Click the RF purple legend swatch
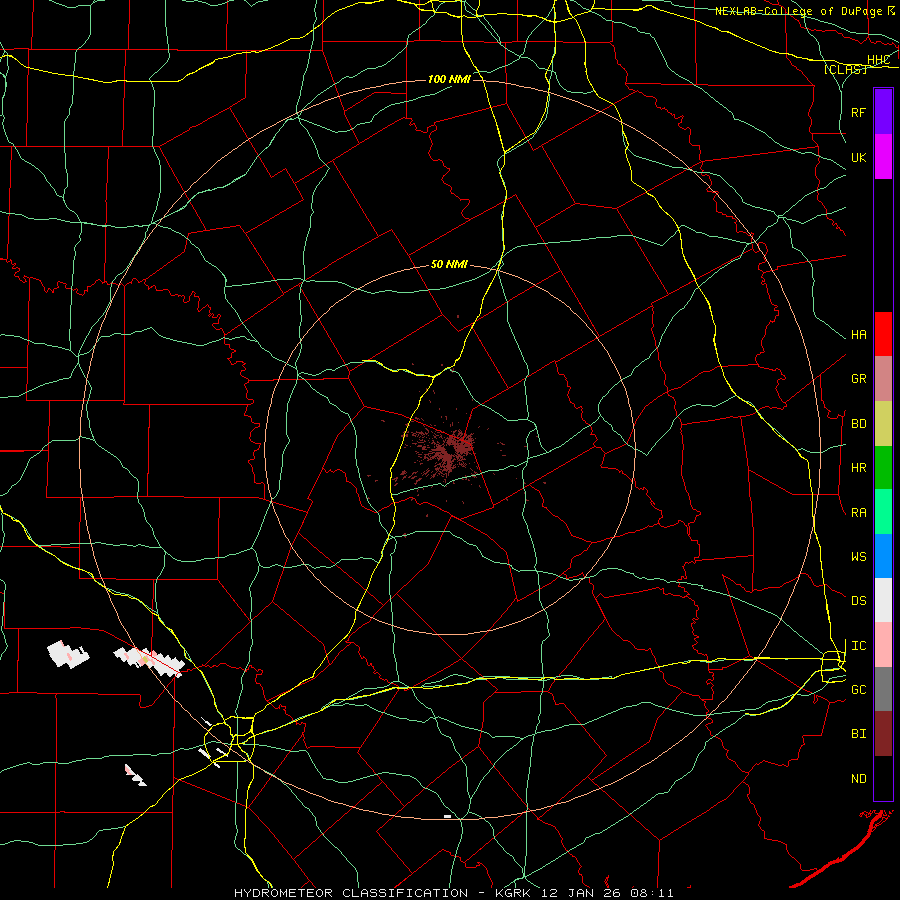The width and height of the screenshot is (900, 900). point(883,112)
